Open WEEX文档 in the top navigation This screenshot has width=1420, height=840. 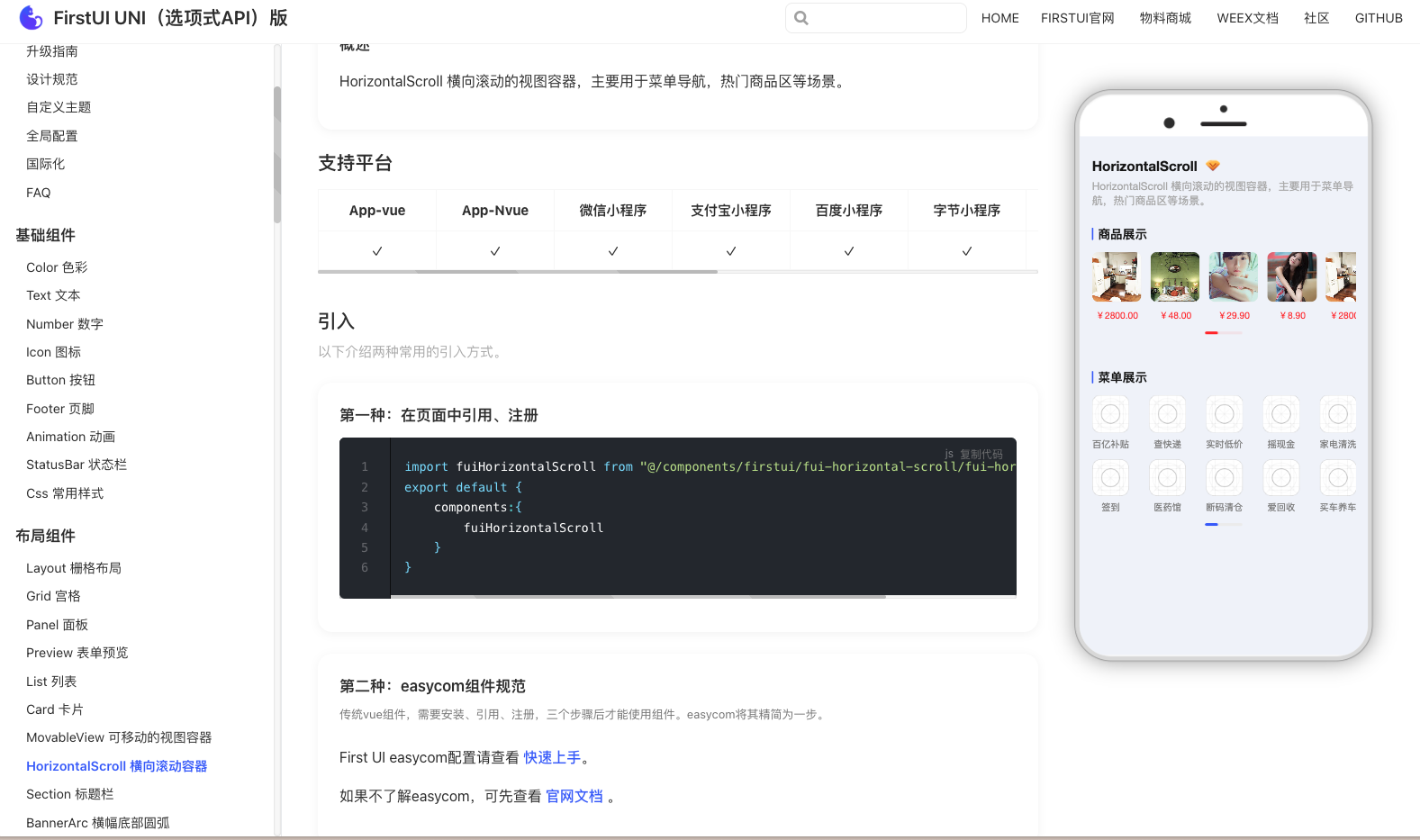pos(1247,18)
